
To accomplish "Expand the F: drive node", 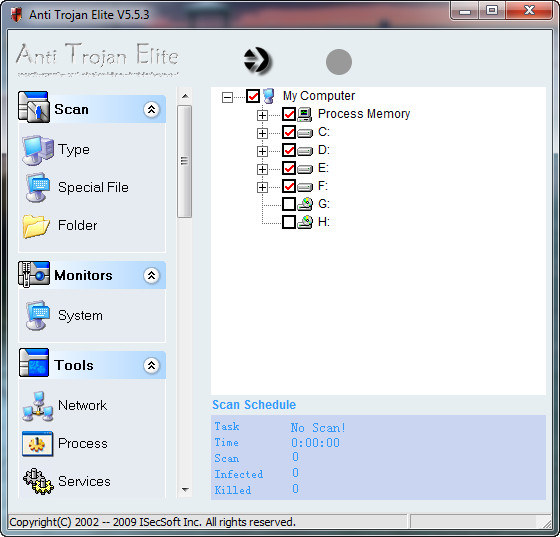I will tap(262, 187).
